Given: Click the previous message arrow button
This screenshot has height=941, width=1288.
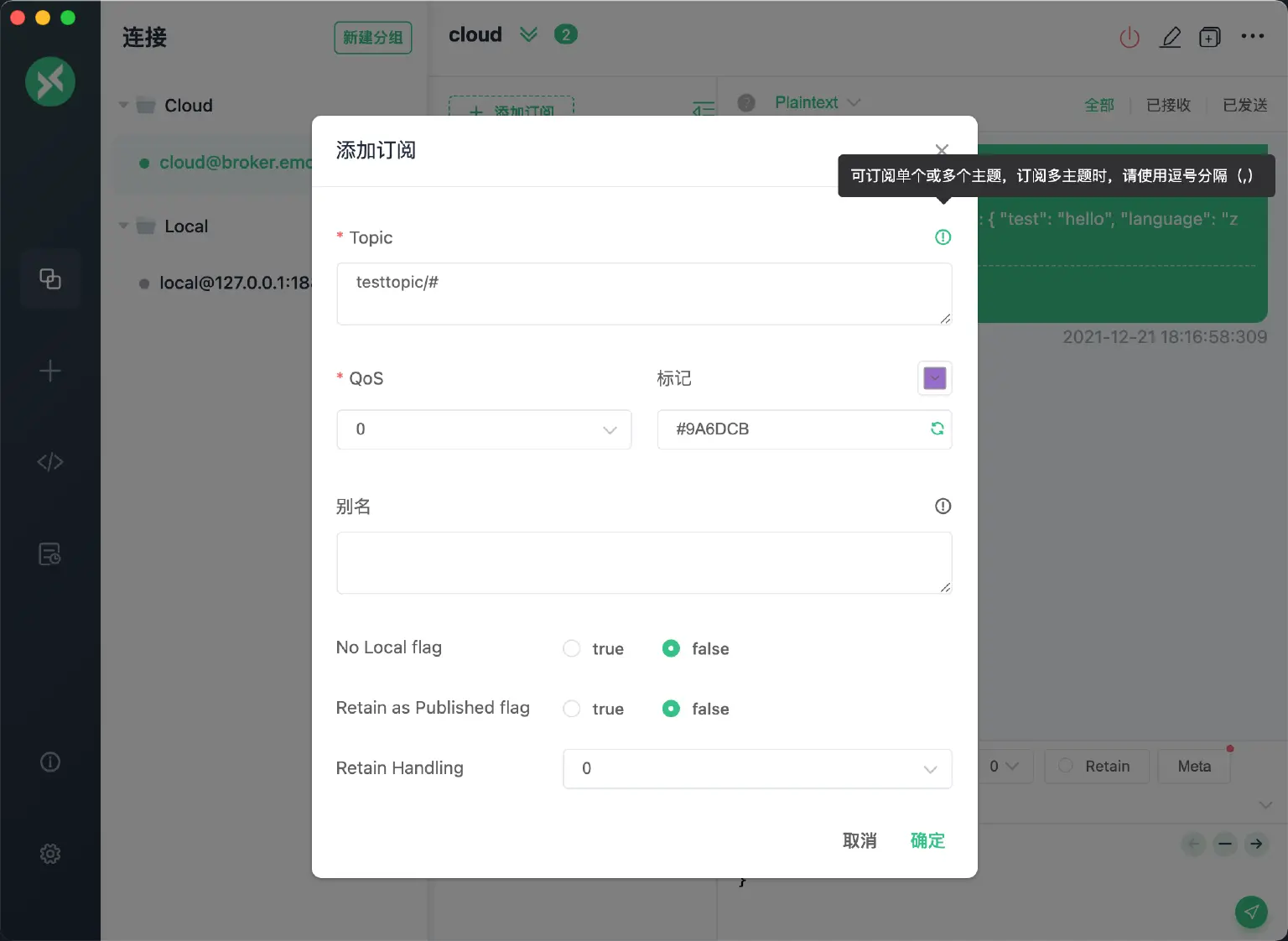Looking at the screenshot, I should (1194, 844).
